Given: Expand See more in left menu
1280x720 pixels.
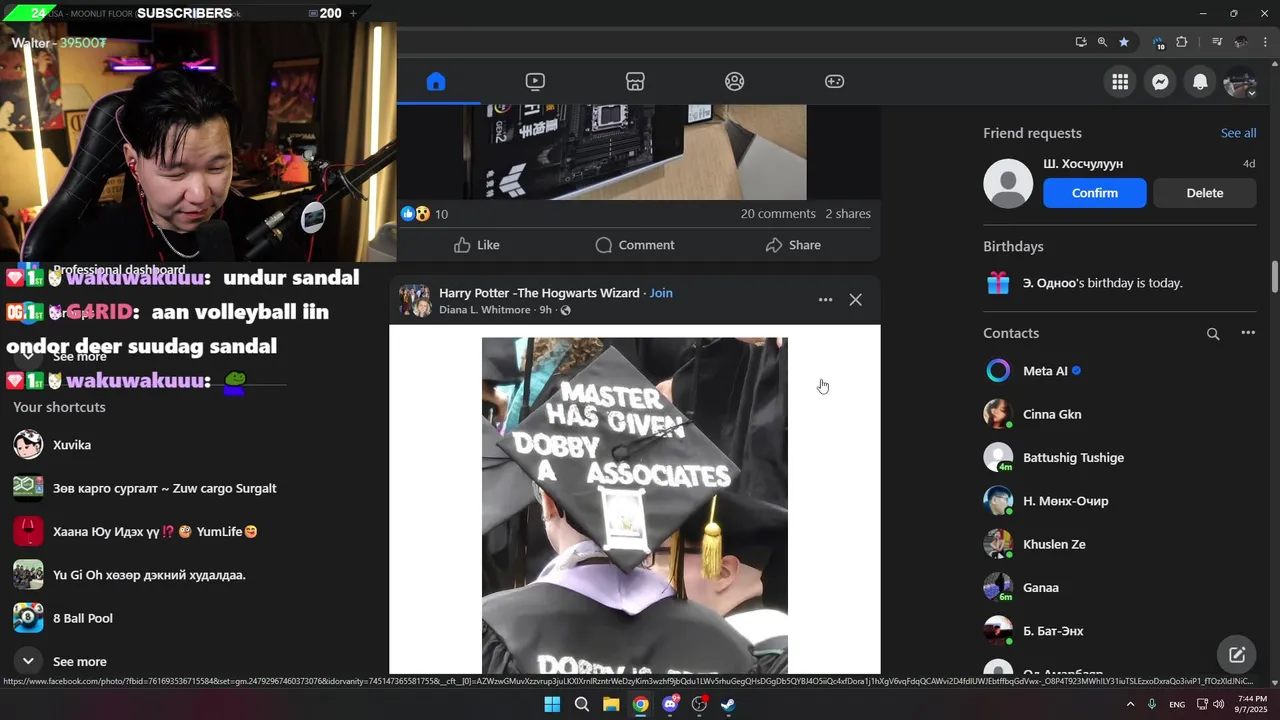Looking at the screenshot, I should point(79,356).
